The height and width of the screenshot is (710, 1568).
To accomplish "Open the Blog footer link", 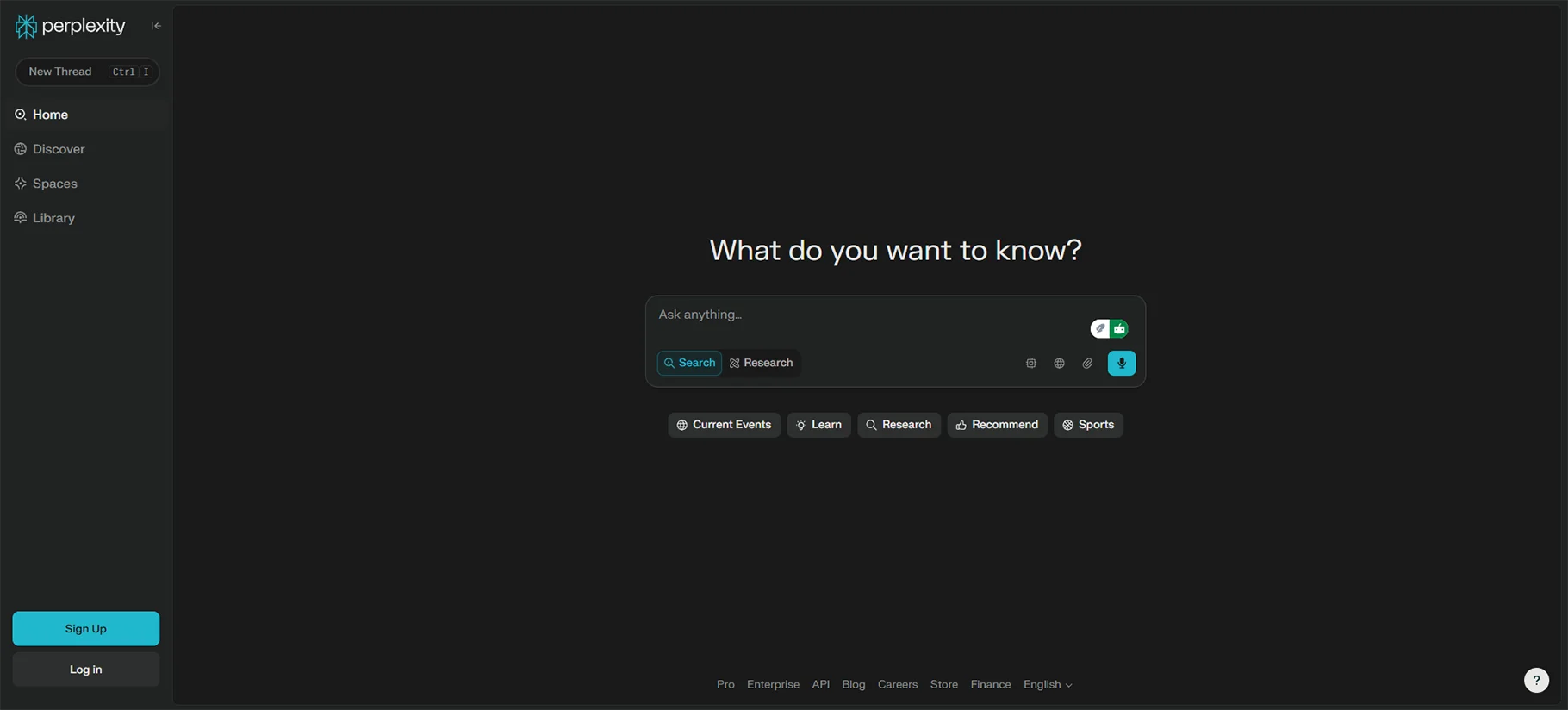I will point(854,685).
